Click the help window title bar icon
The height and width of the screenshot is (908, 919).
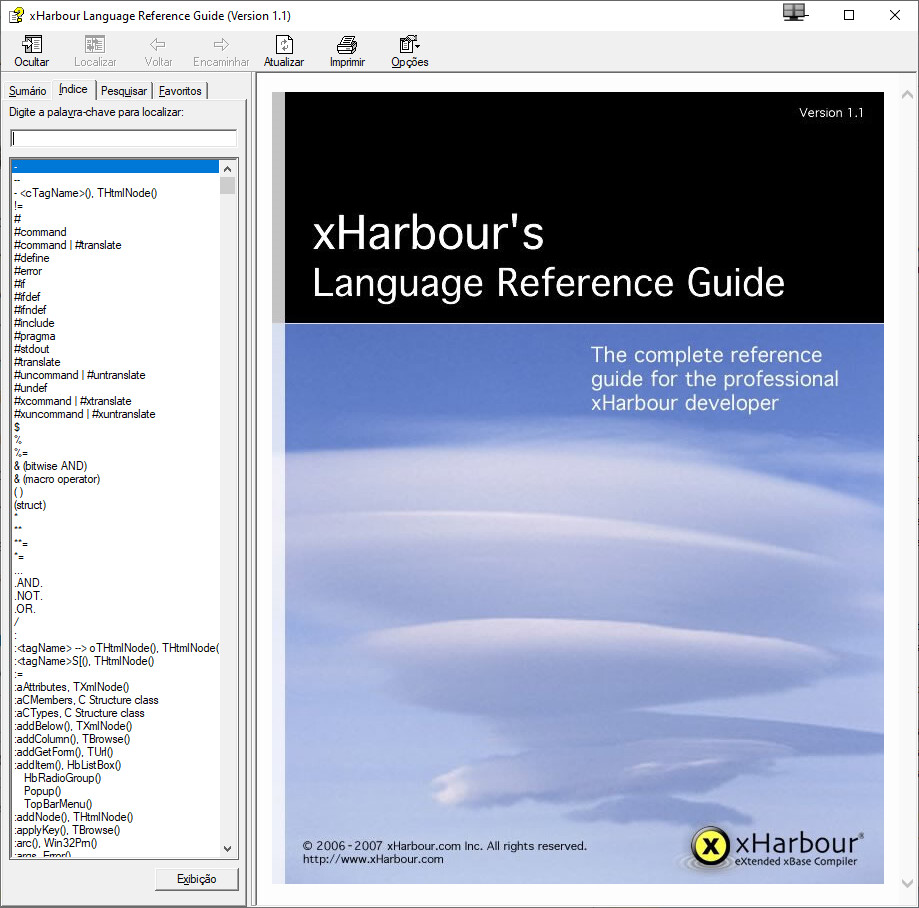point(16,15)
